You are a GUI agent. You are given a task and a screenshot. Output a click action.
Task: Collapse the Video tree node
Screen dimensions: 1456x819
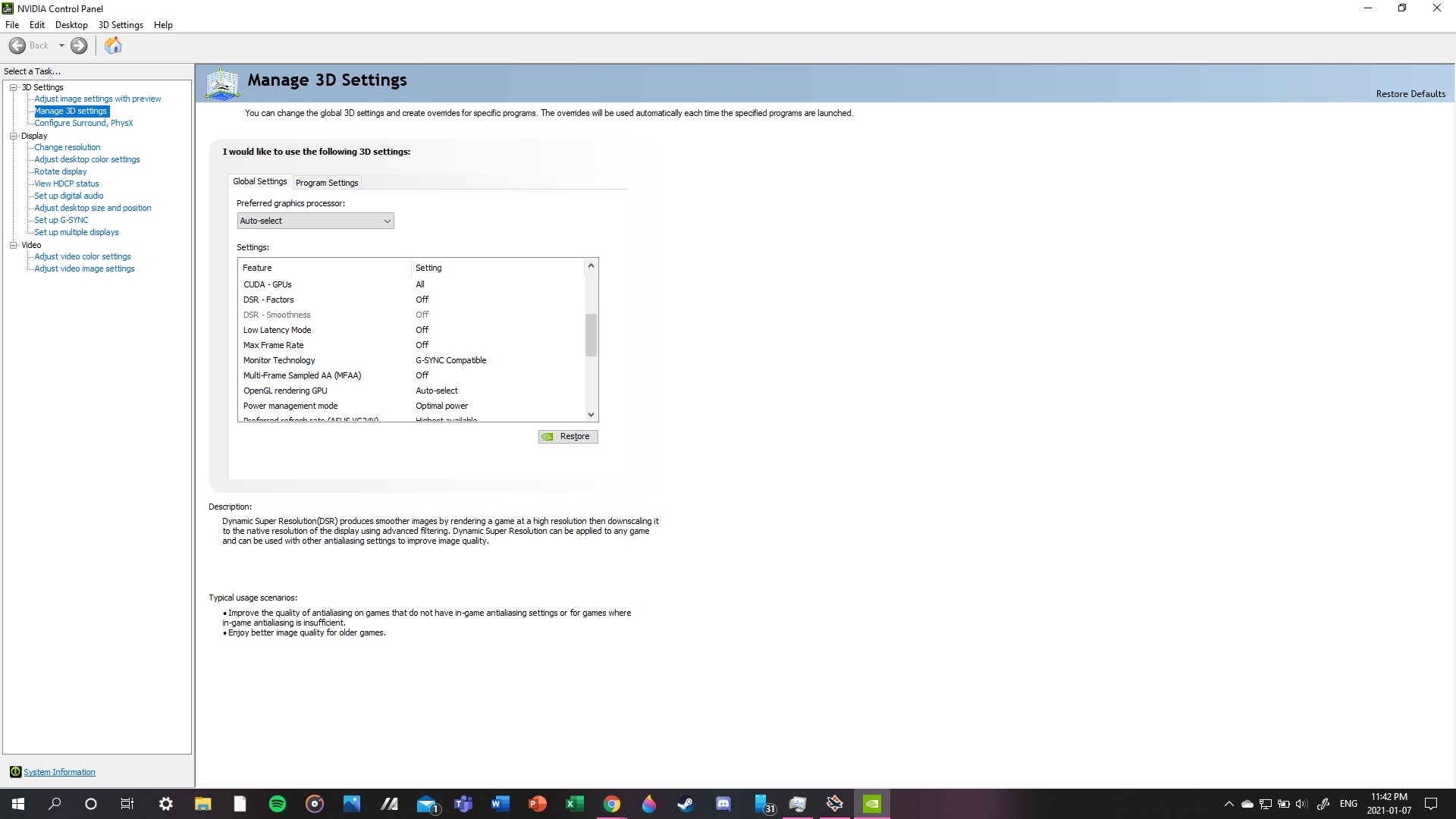point(13,245)
